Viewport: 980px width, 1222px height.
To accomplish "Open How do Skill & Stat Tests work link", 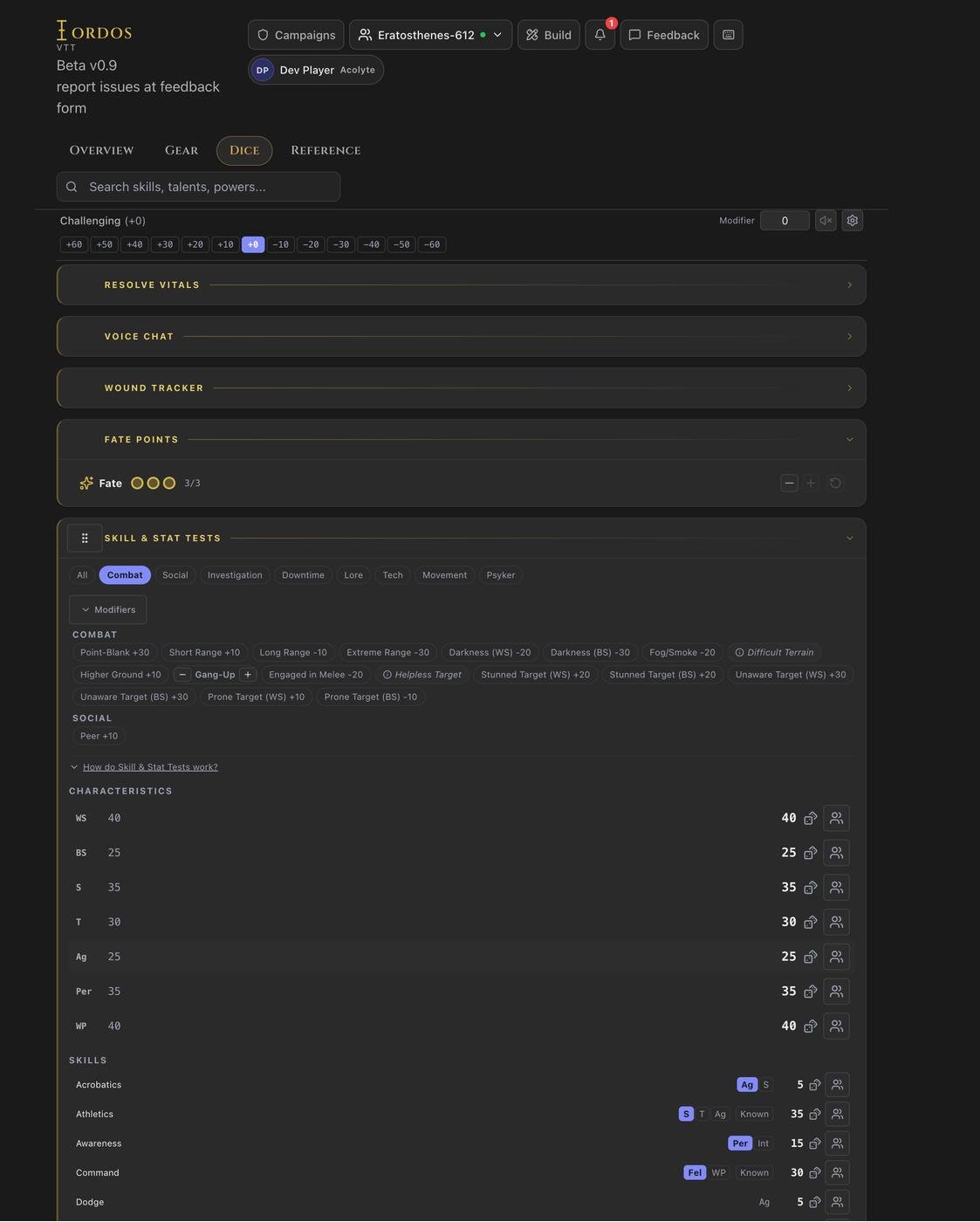I will pos(150,767).
